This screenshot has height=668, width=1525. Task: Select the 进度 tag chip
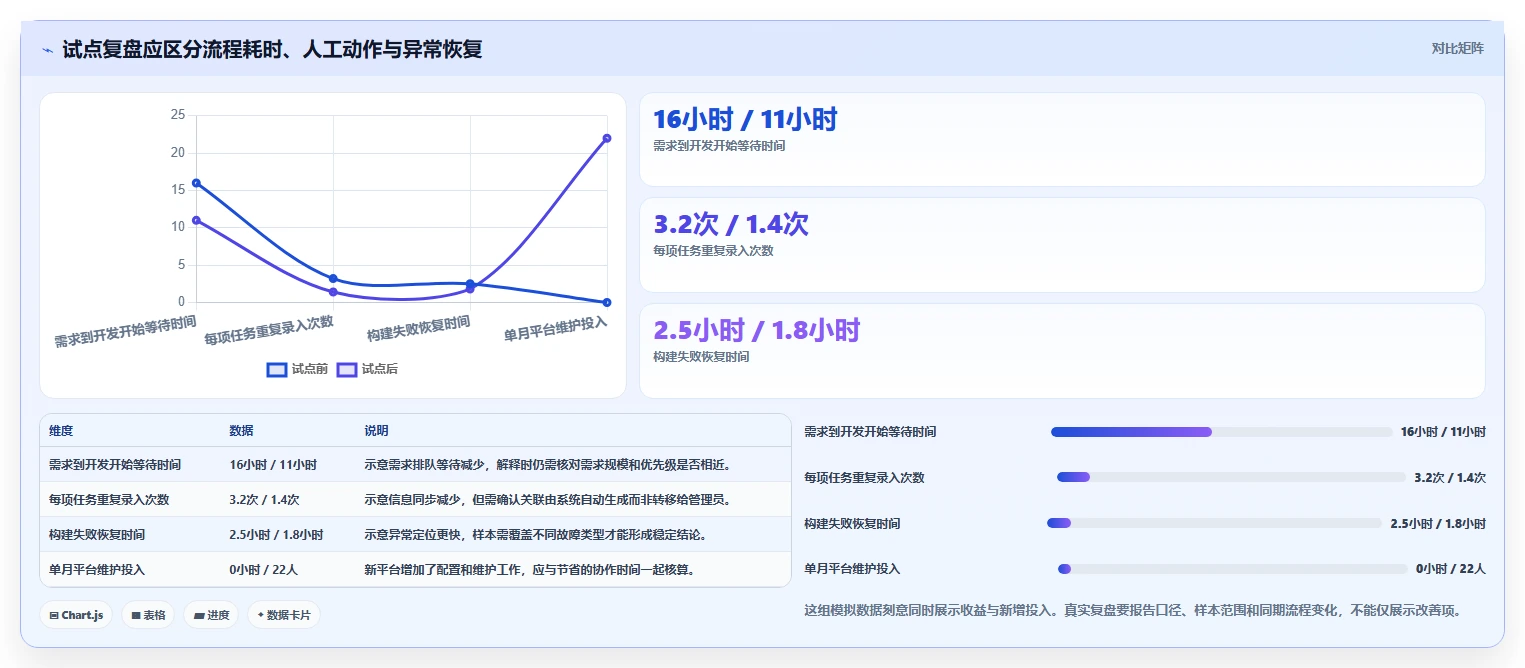tap(211, 615)
